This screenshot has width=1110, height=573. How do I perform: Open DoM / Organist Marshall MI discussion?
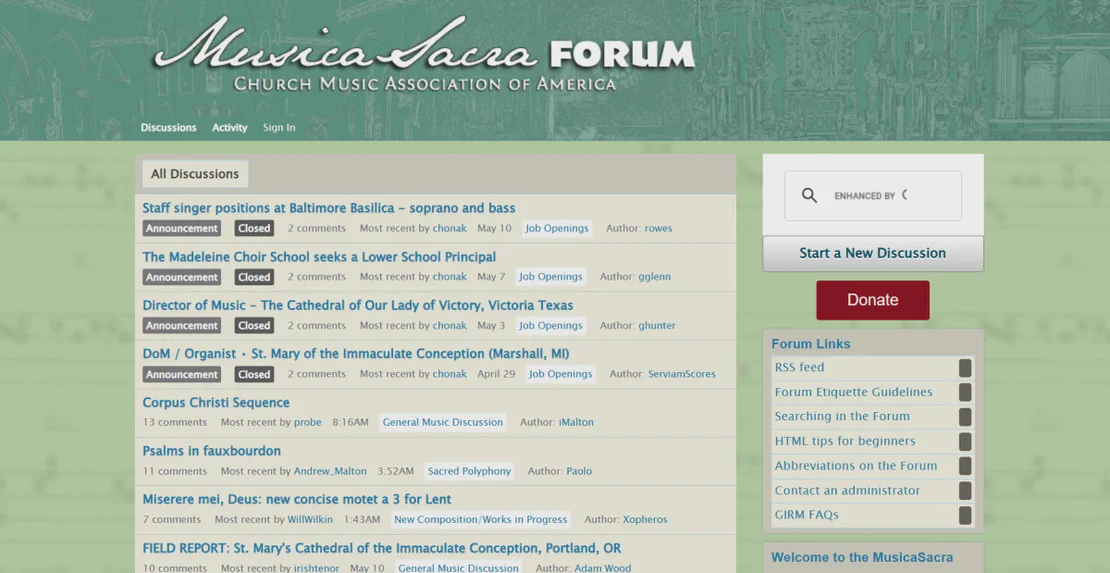355,353
